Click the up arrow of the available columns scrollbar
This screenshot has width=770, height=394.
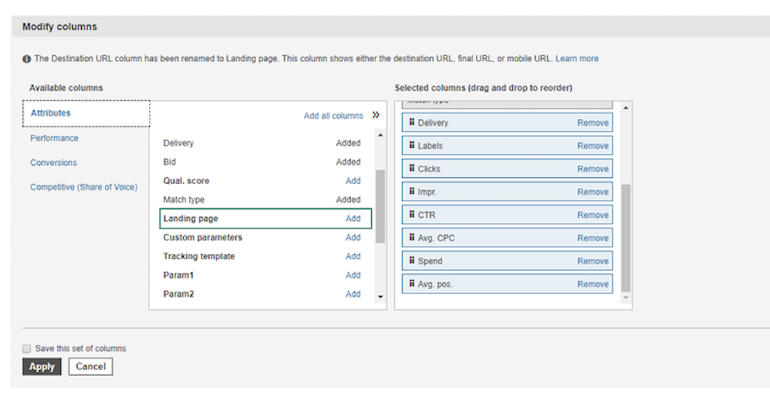pos(380,135)
